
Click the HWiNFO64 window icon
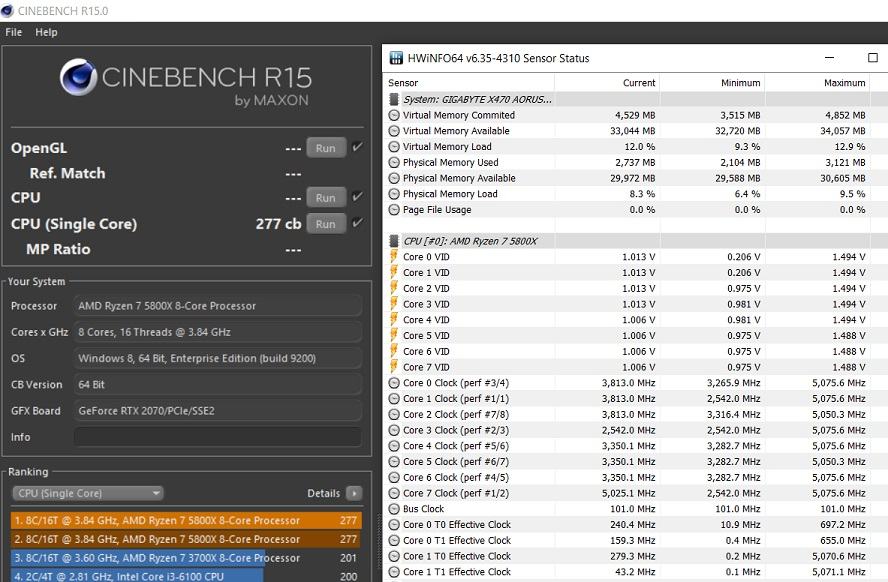[396, 58]
